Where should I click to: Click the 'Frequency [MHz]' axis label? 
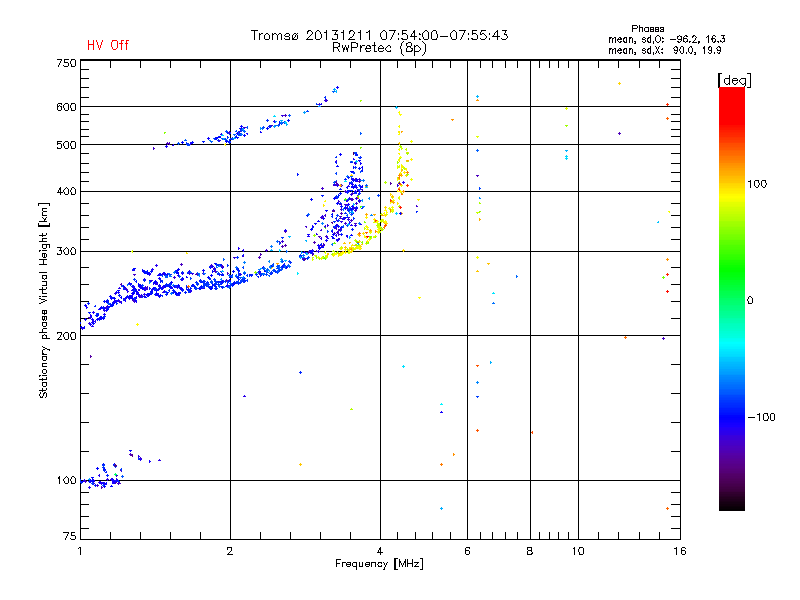379,564
